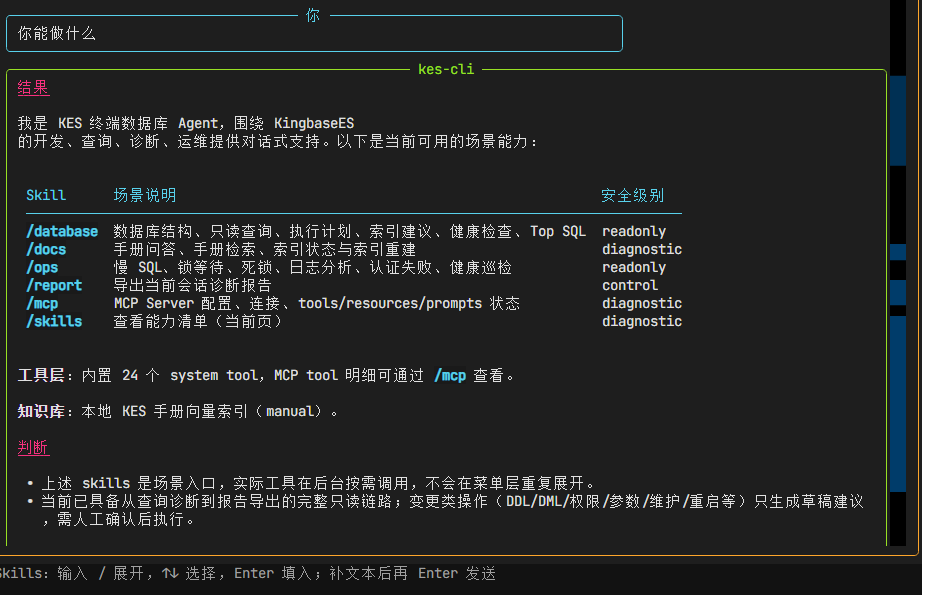Select the /database skill command
The height and width of the screenshot is (595, 931).
[62, 232]
